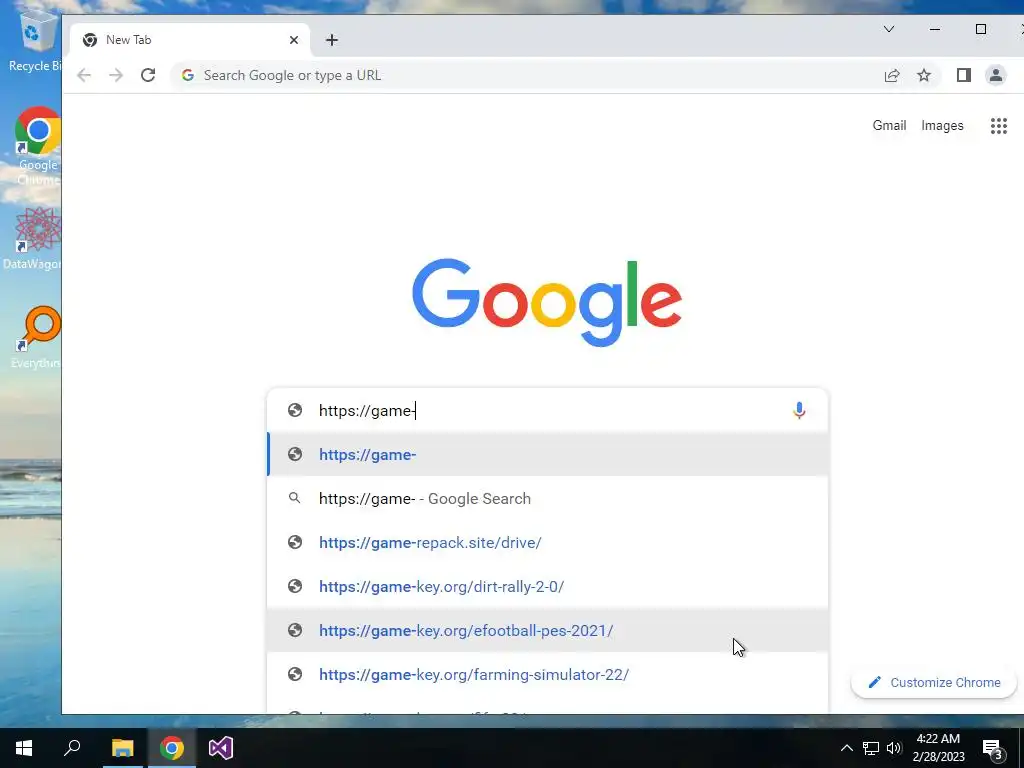This screenshot has height=768, width=1024.
Task: Open the notification center icon
Action: (993, 750)
